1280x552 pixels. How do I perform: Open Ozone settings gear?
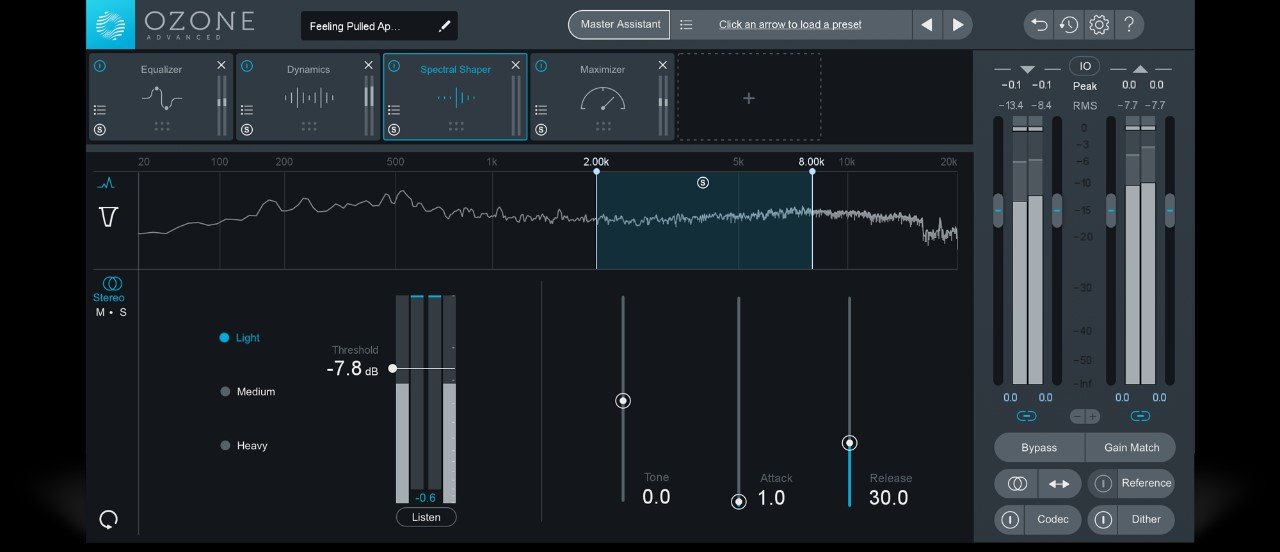click(x=1099, y=24)
